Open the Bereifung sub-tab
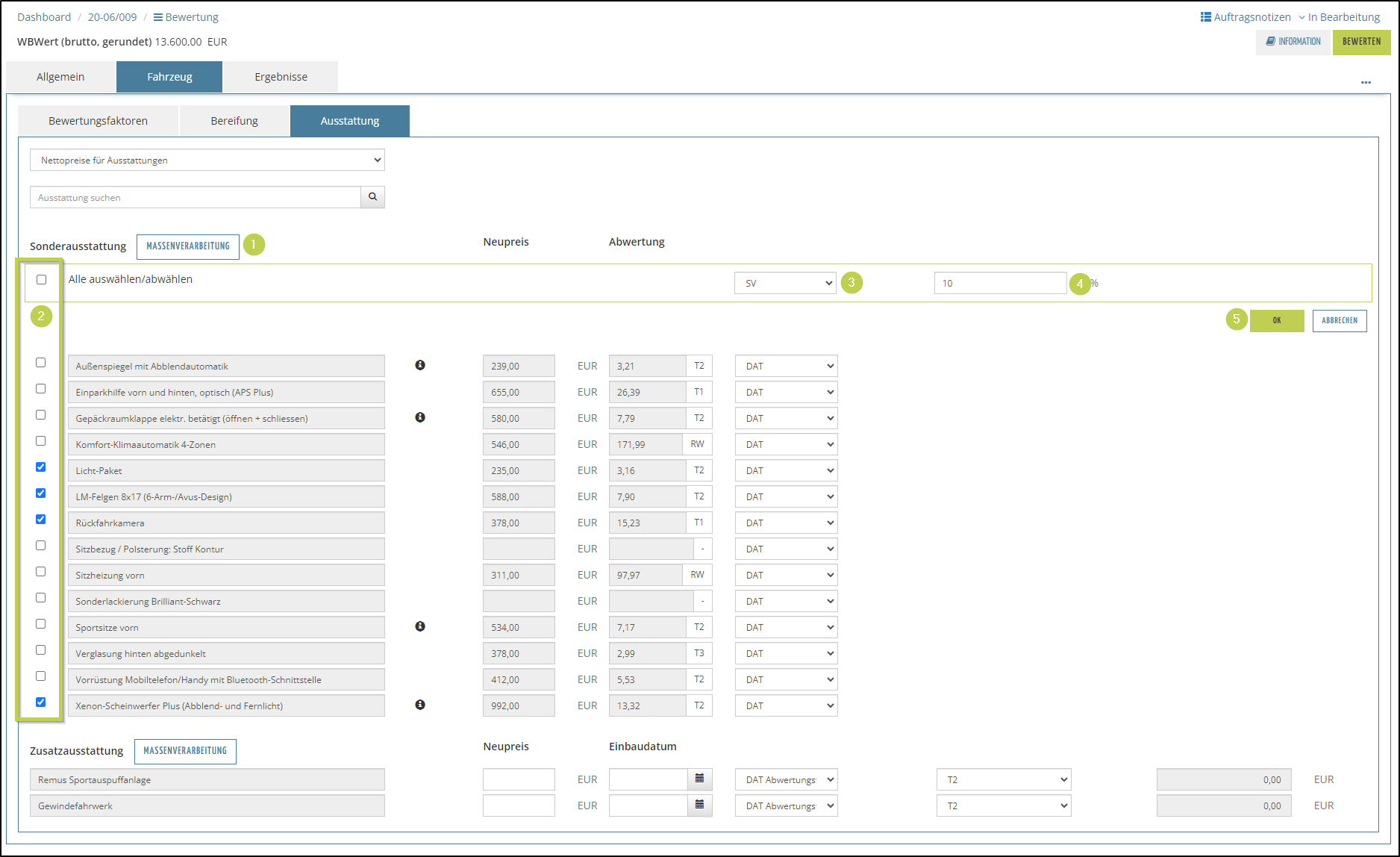This screenshot has width=1400, height=857. point(234,121)
